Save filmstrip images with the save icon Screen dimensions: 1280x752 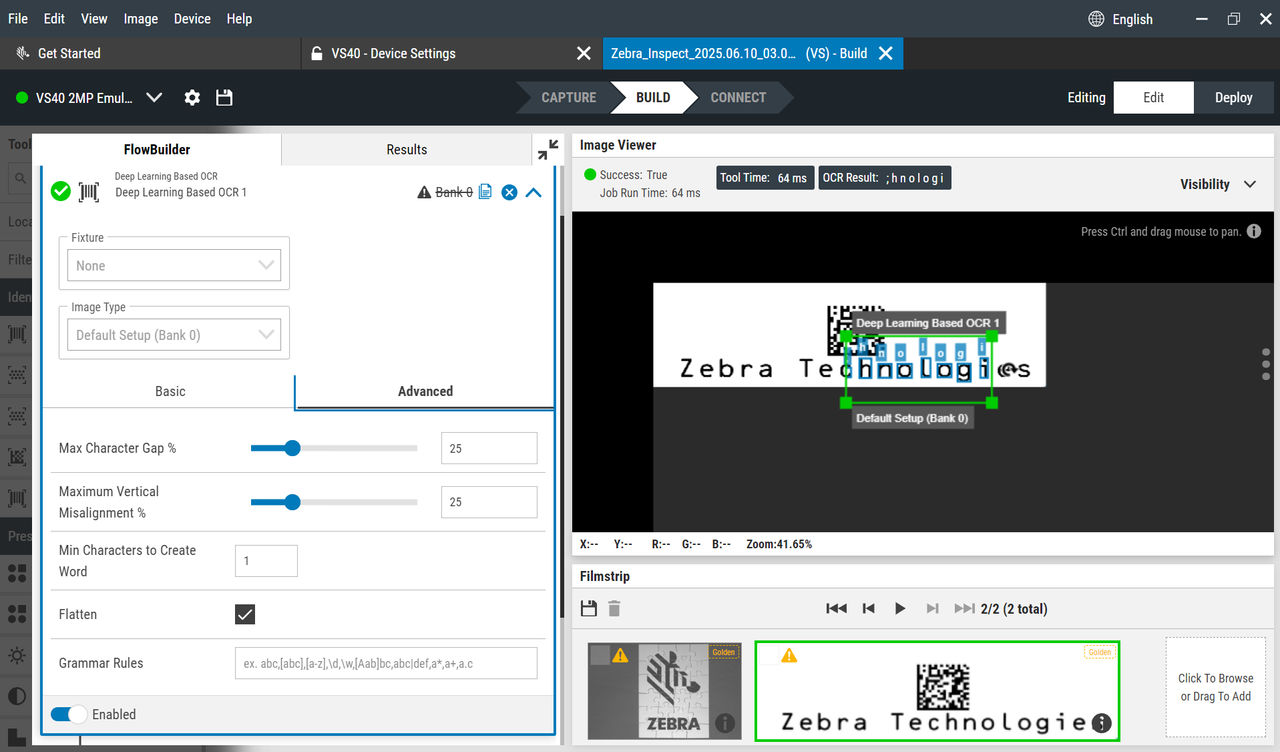point(589,608)
